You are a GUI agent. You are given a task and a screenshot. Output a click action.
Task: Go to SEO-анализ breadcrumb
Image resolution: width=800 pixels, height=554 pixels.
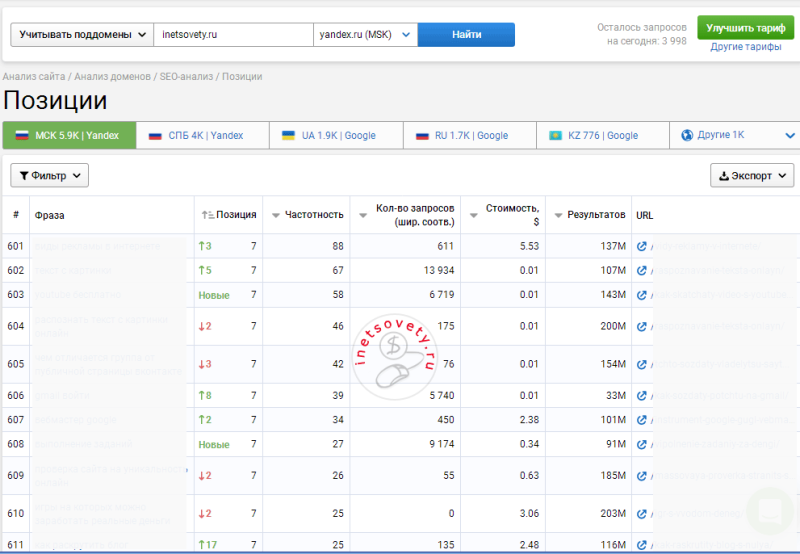[186, 77]
